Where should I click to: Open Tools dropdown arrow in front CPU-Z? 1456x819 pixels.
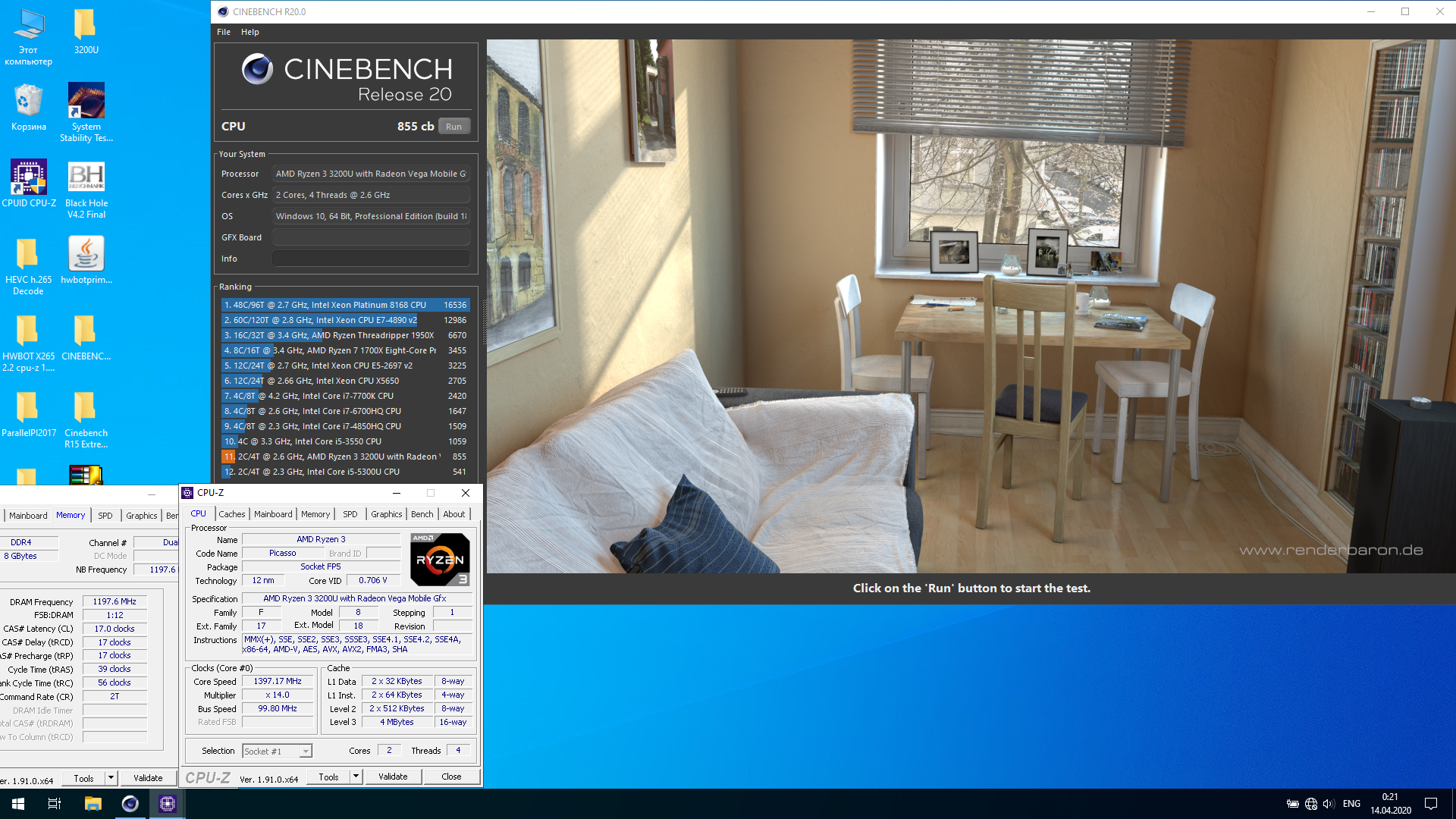[x=356, y=777]
